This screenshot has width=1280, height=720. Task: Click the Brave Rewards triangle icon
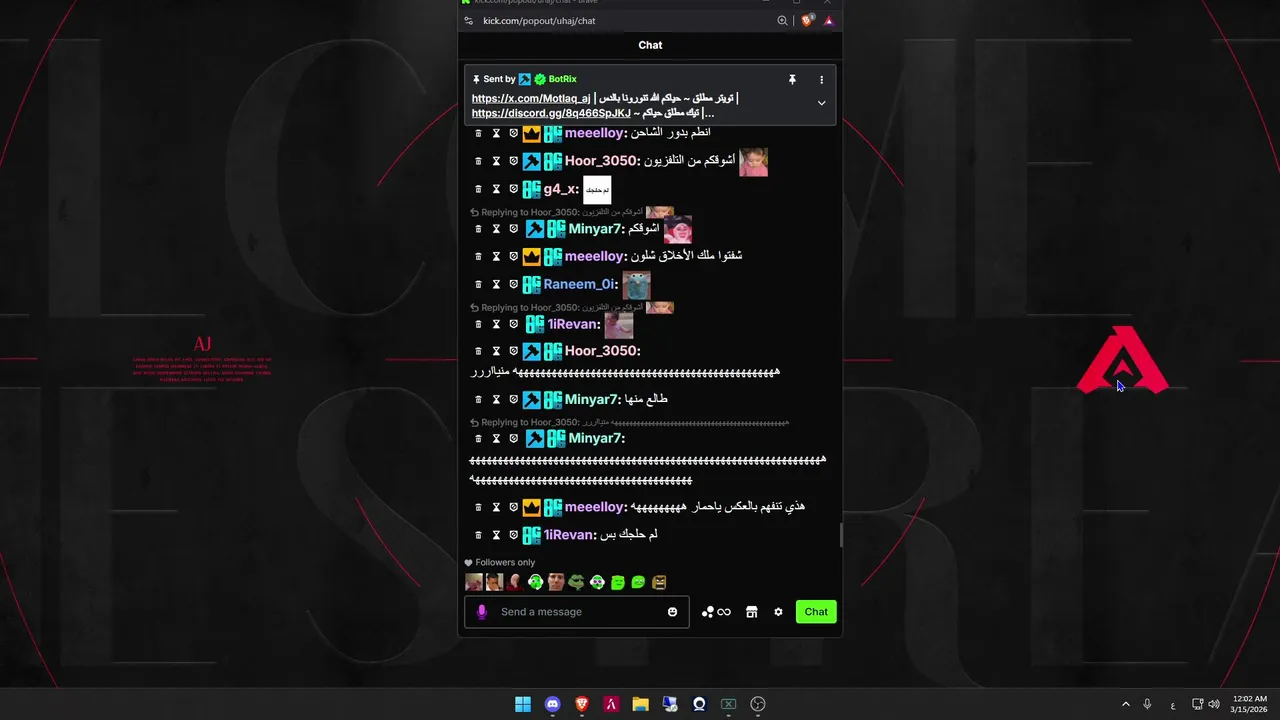coord(828,20)
